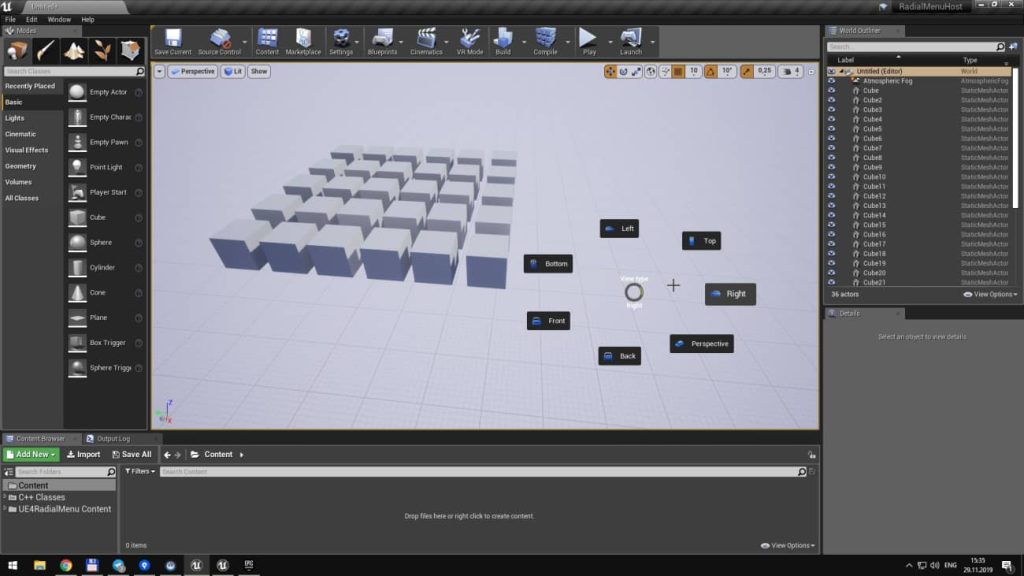Toggle visibility of Cube18 actor
The height and width of the screenshot is (576, 1024).
pos(831,253)
